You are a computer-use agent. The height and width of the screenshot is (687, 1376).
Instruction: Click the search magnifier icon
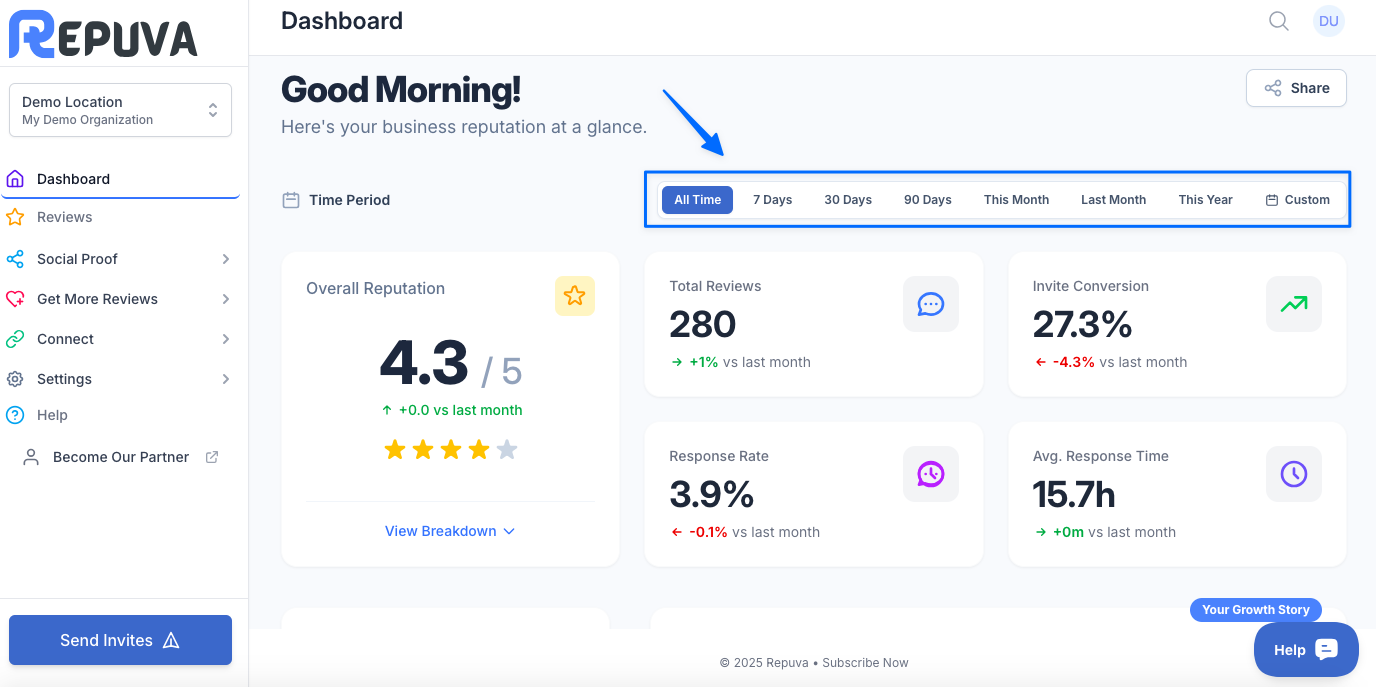pyautogui.click(x=1278, y=21)
